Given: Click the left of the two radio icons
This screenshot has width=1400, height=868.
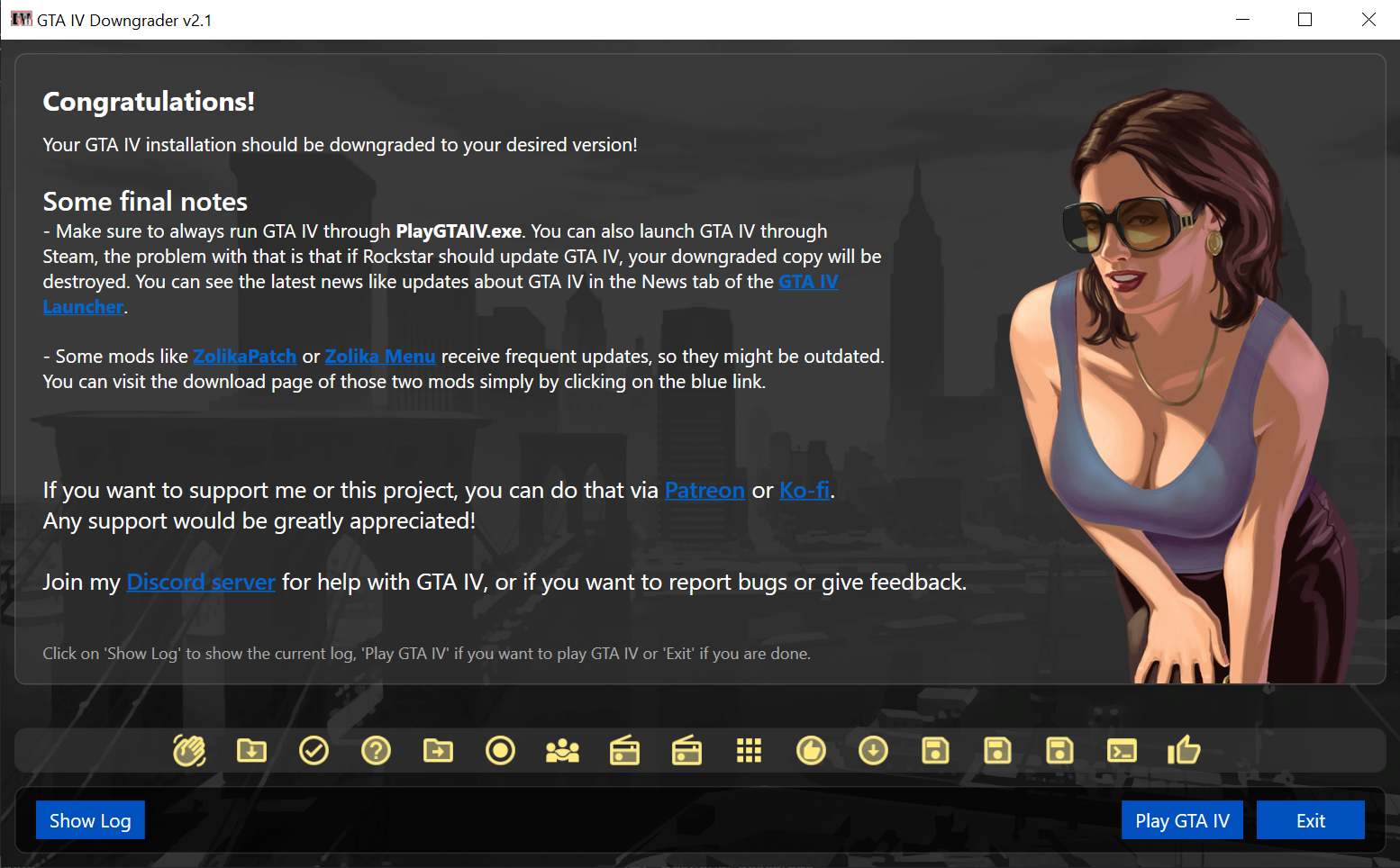Looking at the screenshot, I should [x=624, y=750].
